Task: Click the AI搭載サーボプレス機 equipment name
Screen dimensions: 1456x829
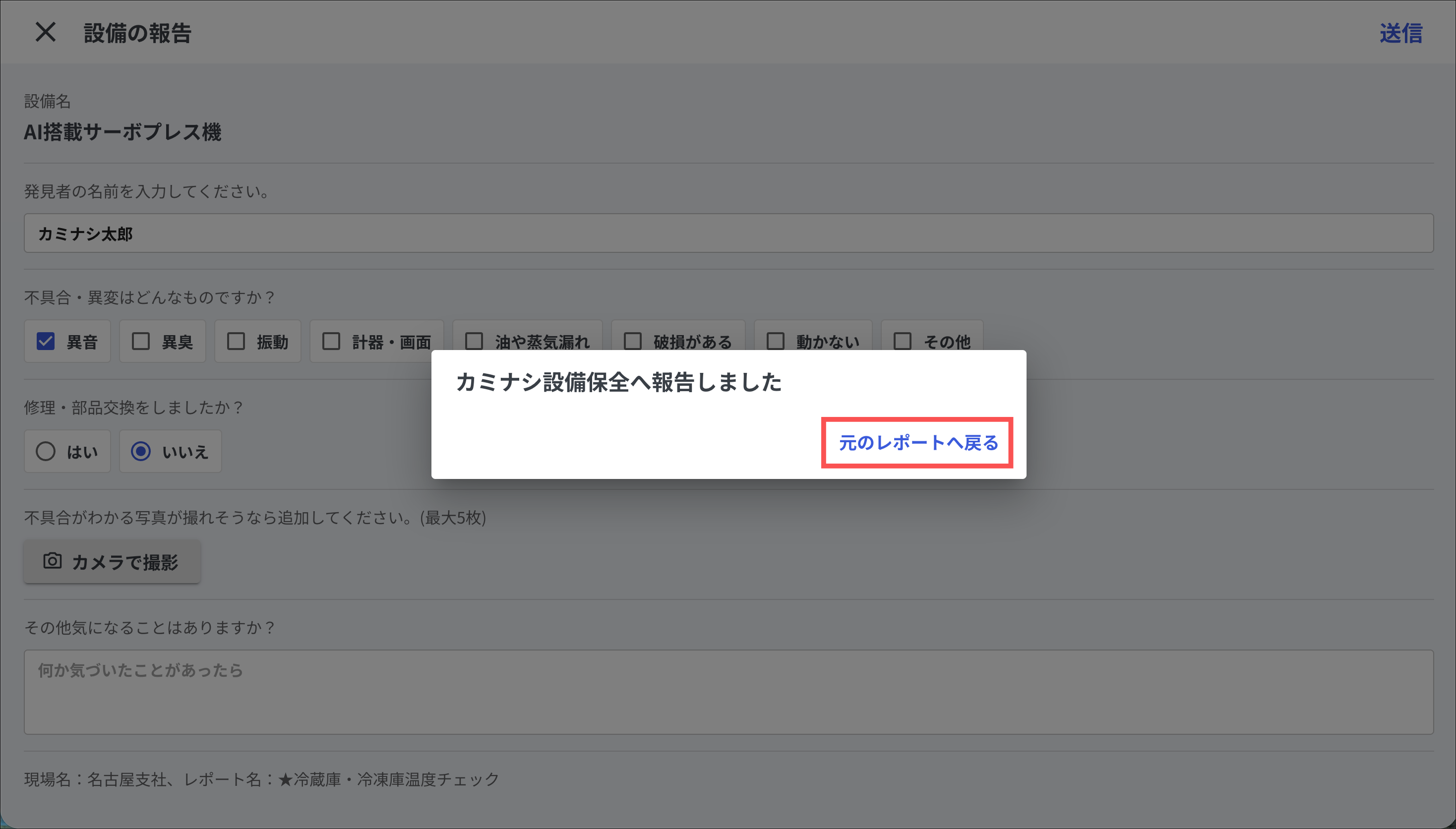Action: pyautogui.click(x=122, y=132)
